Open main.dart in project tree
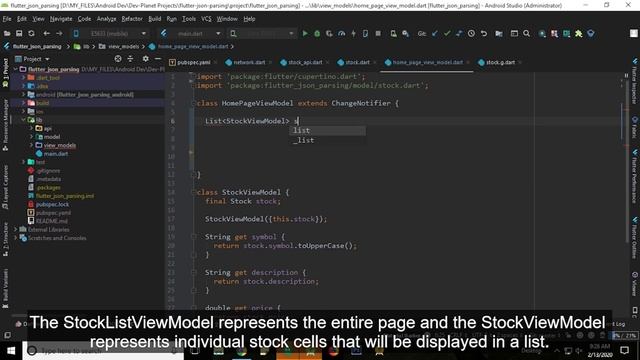 pos(56,154)
